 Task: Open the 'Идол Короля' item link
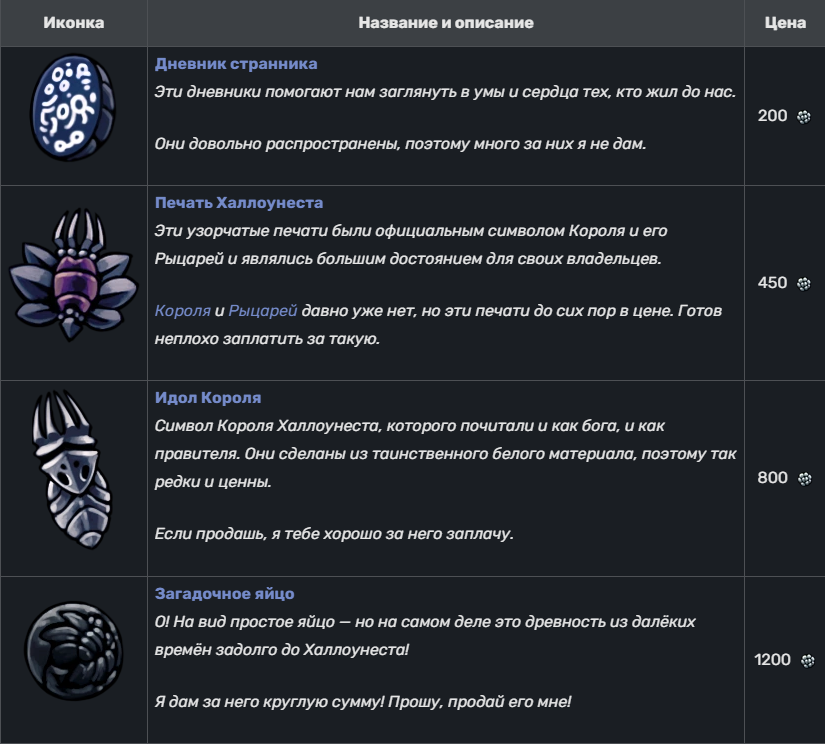click(x=208, y=397)
